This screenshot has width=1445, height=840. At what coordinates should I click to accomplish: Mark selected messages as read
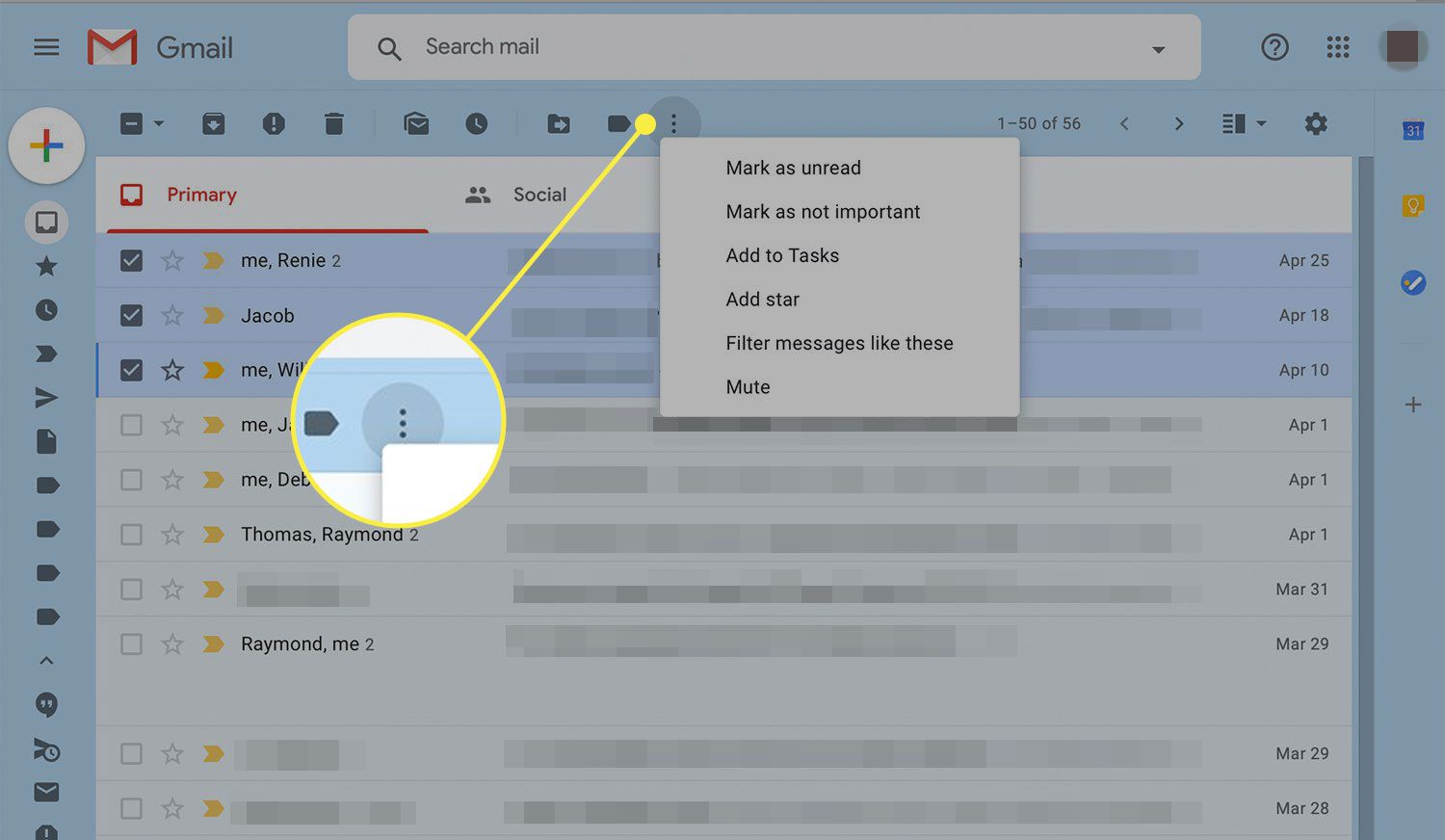(x=416, y=123)
